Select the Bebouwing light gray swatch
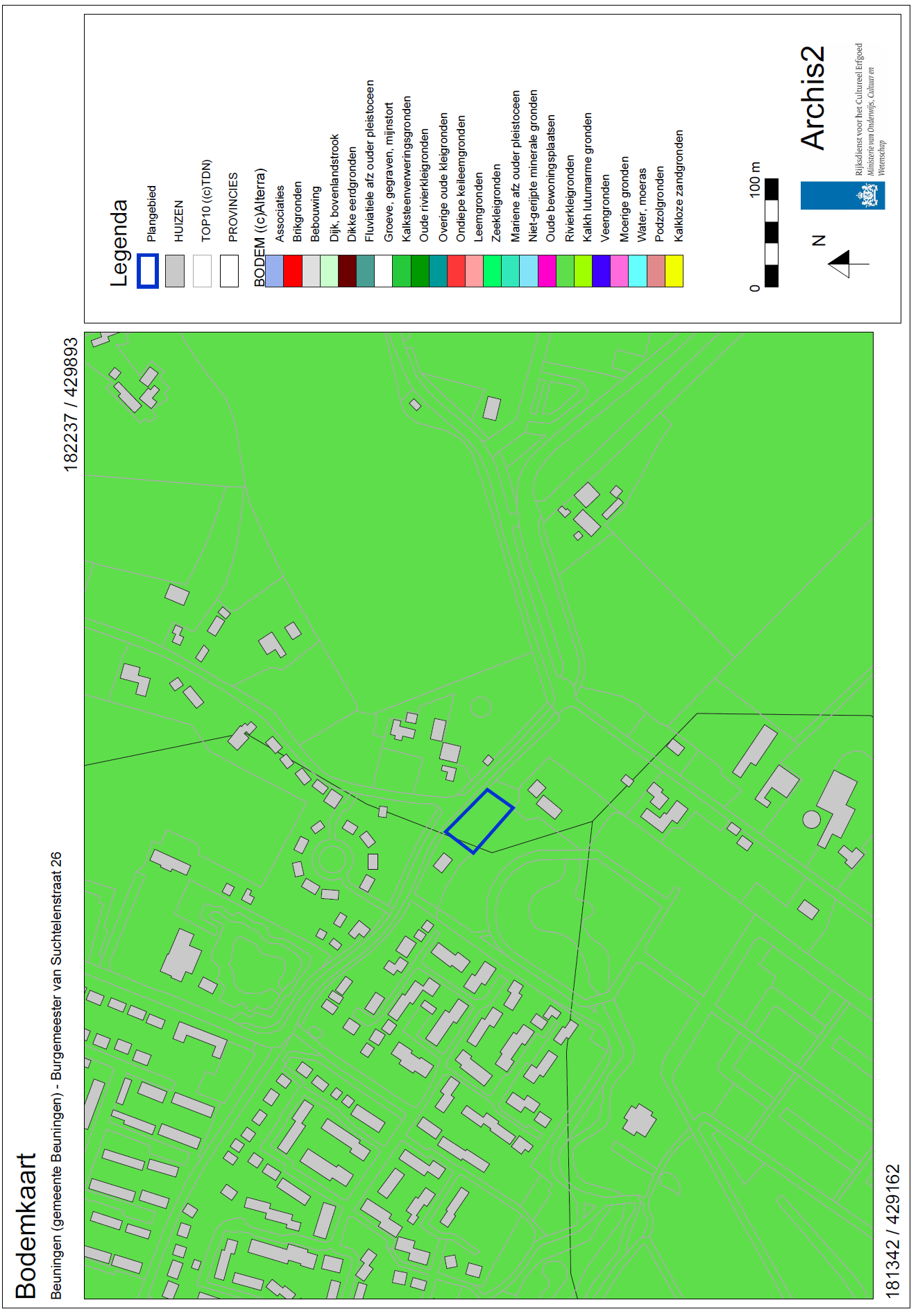Image resolution: width=918 pixels, height=1316 pixels. (311, 271)
